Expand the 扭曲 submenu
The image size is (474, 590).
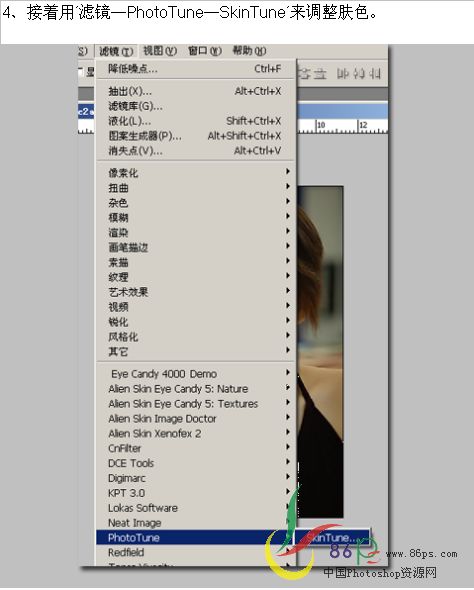click(196, 188)
